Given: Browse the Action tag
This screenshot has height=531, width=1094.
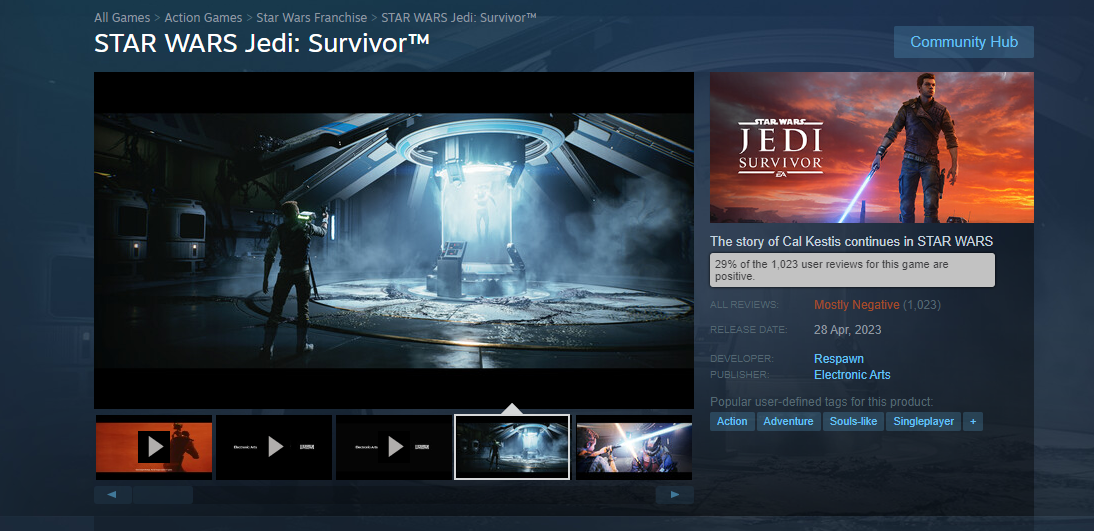Looking at the screenshot, I should pyautogui.click(x=732, y=421).
